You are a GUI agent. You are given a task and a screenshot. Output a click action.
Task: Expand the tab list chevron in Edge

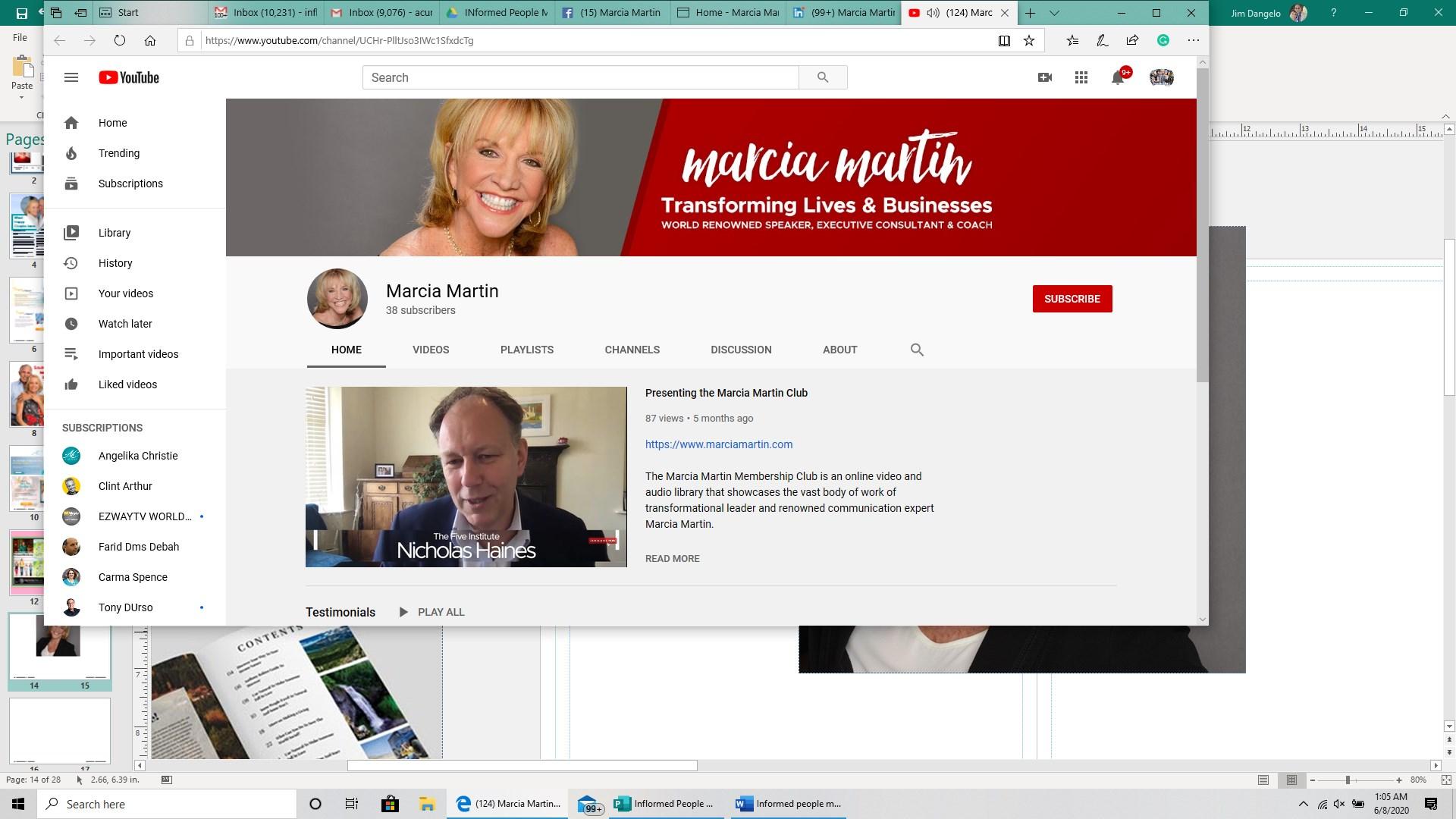tap(1054, 13)
